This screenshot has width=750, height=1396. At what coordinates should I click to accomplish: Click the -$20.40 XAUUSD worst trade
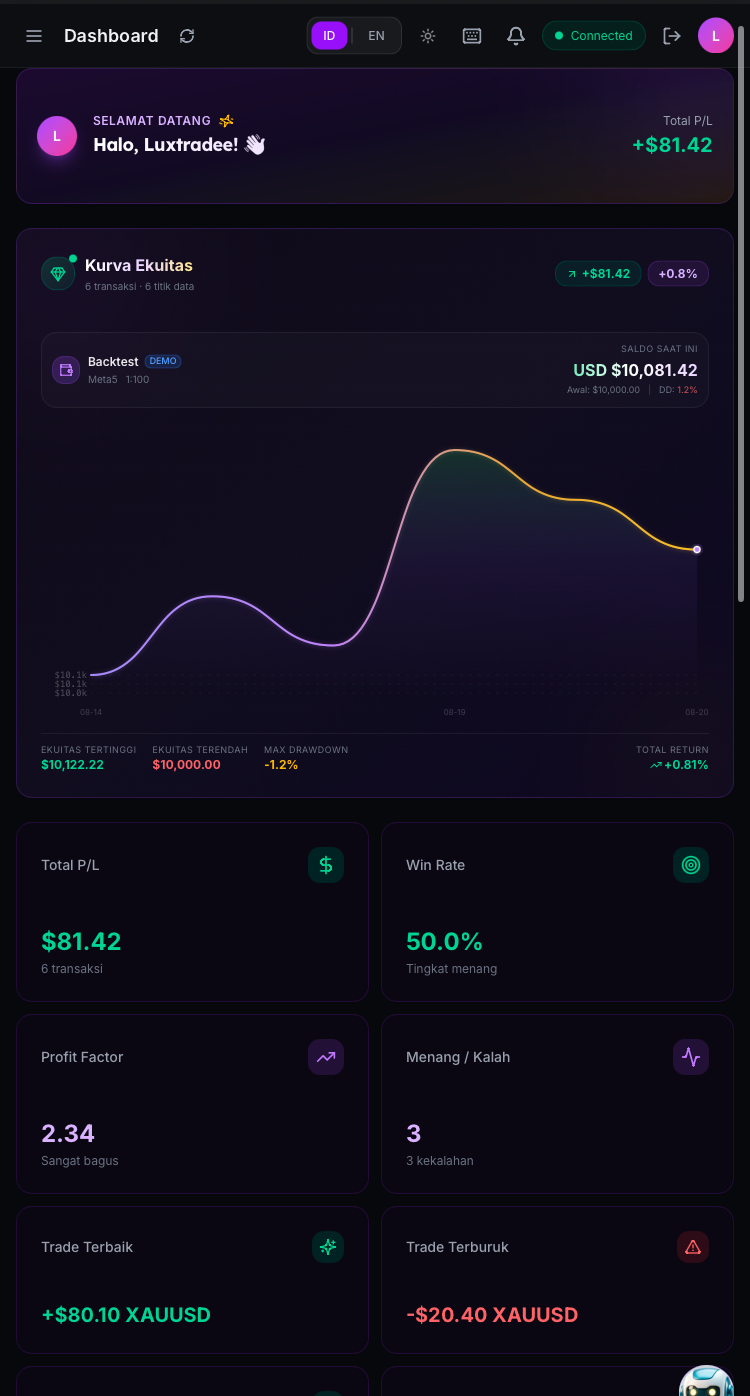(x=492, y=1315)
